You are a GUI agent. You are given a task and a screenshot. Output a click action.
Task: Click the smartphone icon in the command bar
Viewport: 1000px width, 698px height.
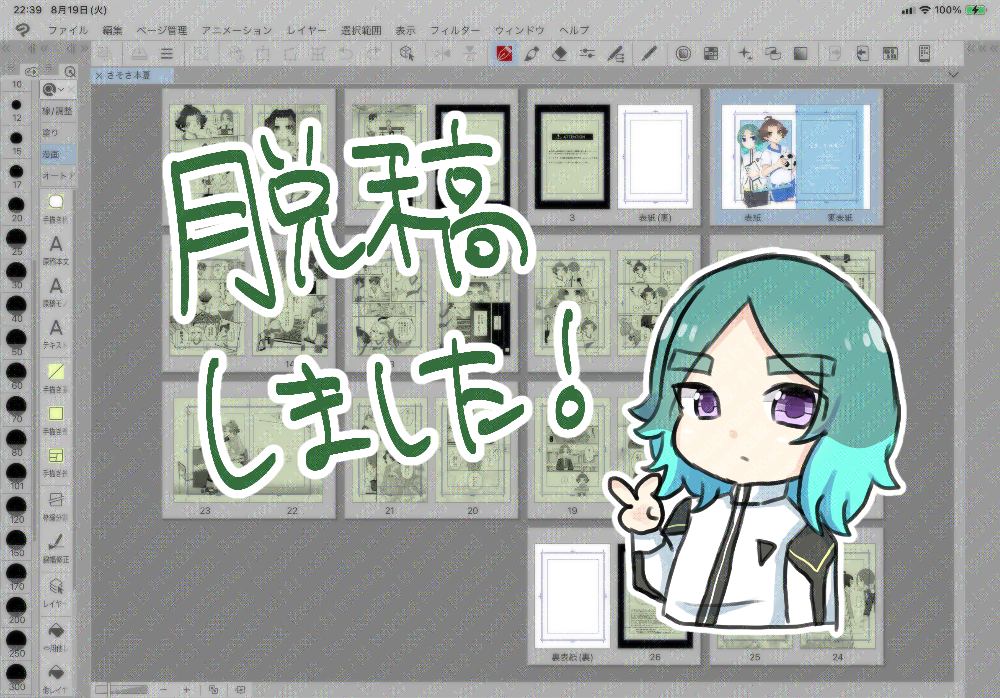924,53
